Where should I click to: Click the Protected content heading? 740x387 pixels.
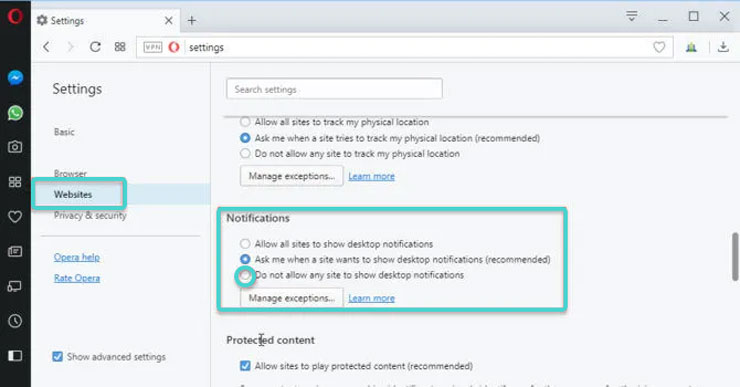[x=270, y=340]
